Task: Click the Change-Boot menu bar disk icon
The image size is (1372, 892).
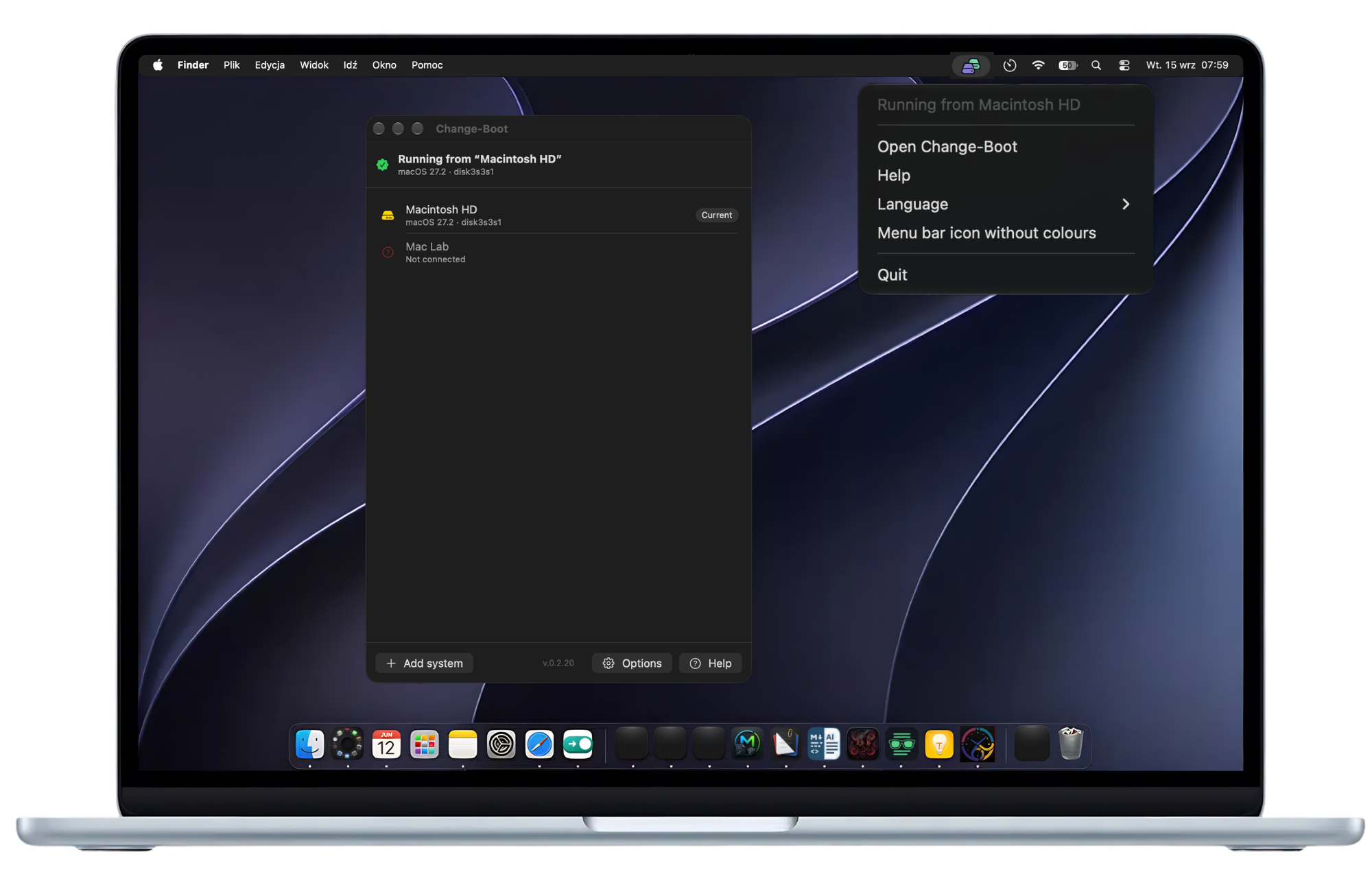Action: coord(971,66)
